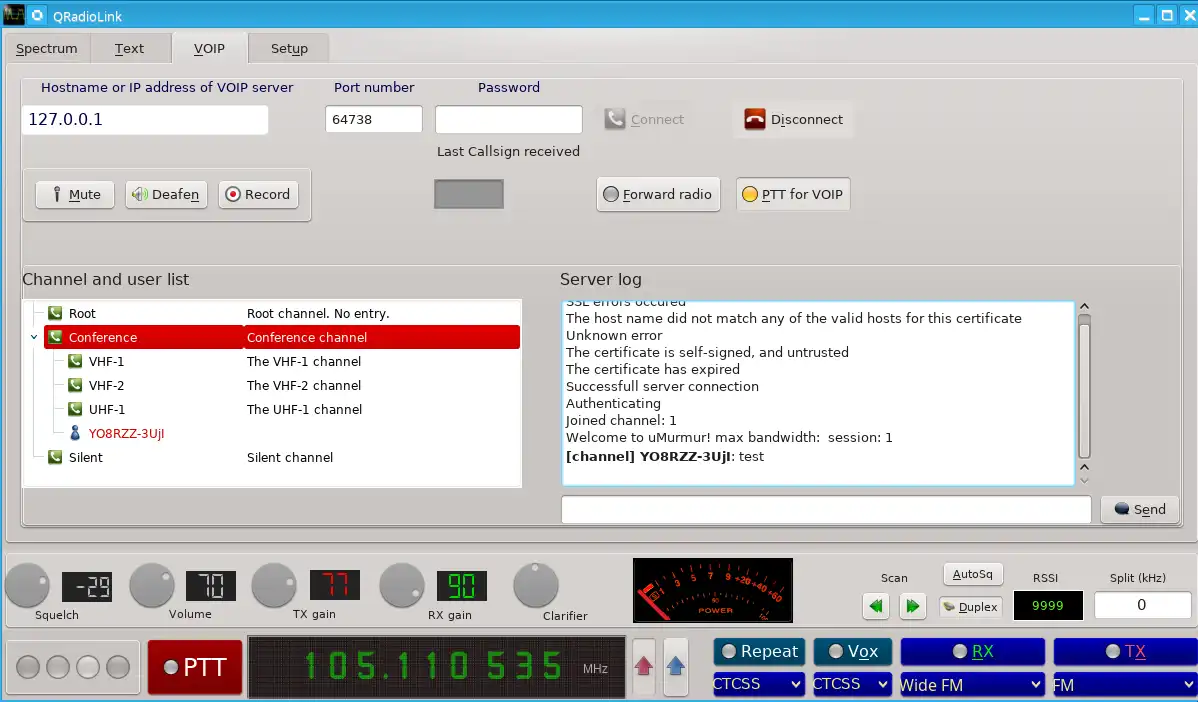The height and width of the screenshot is (702, 1198).
Task: Click the Volume knob
Action: (152, 586)
